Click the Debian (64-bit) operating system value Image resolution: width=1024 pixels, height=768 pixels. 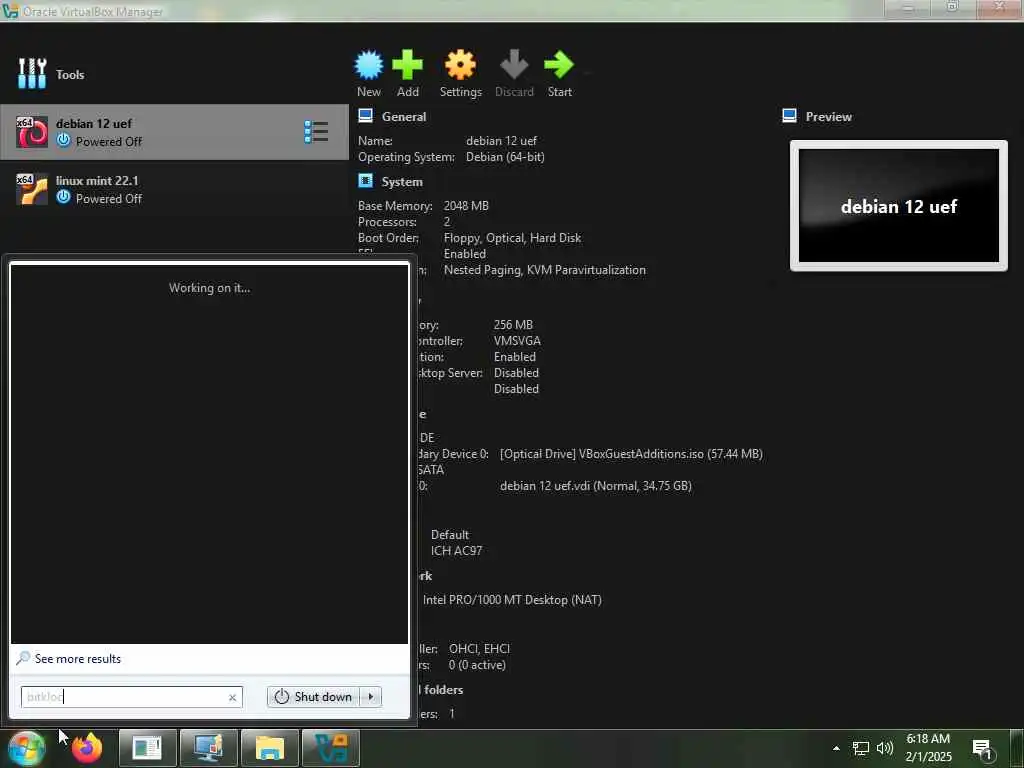(x=505, y=157)
